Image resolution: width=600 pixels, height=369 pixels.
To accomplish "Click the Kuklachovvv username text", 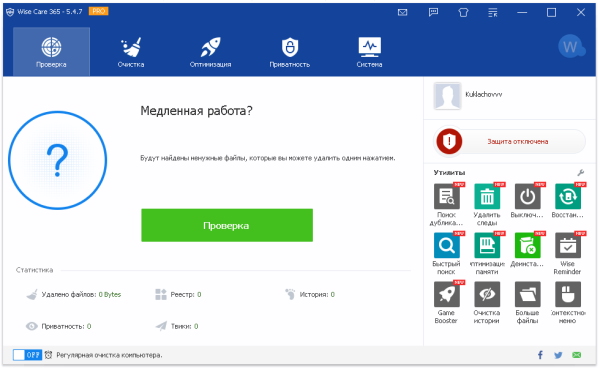I will point(483,94).
